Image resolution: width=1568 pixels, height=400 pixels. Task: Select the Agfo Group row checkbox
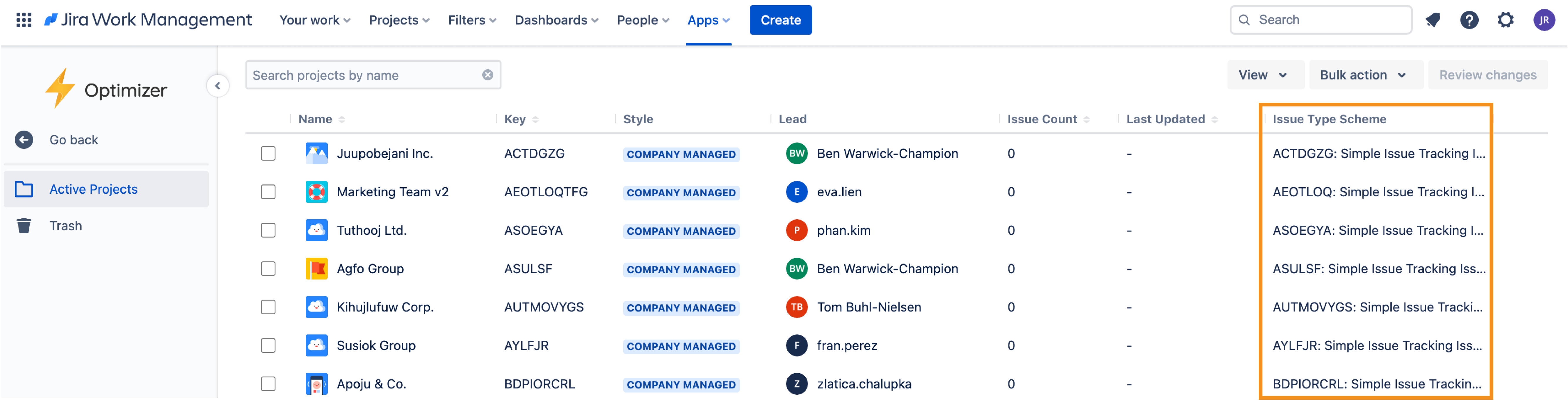pos(268,269)
